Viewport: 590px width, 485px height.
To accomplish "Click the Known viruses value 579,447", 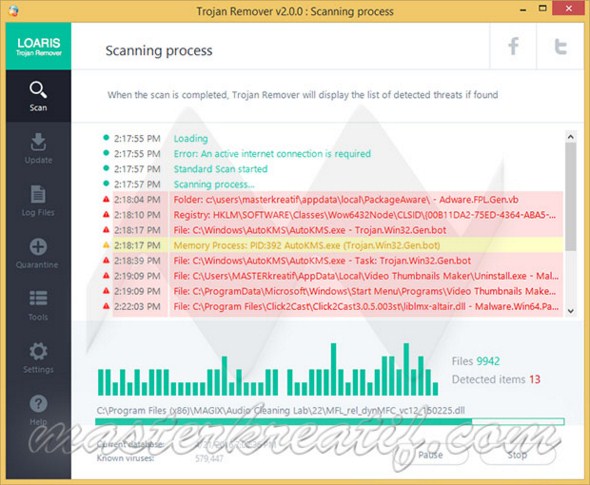I will pos(209,459).
